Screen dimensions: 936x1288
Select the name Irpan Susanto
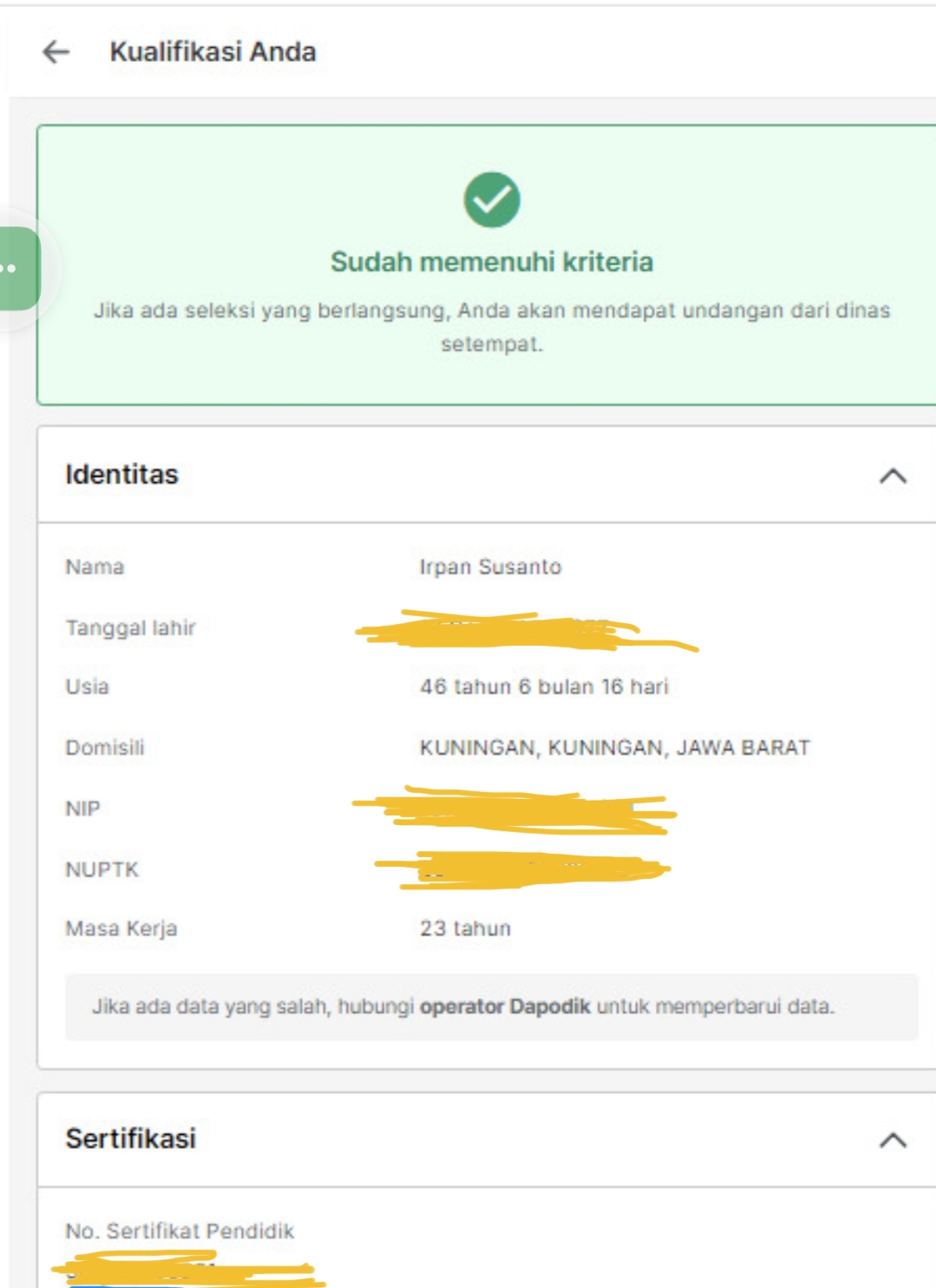point(491,567)
